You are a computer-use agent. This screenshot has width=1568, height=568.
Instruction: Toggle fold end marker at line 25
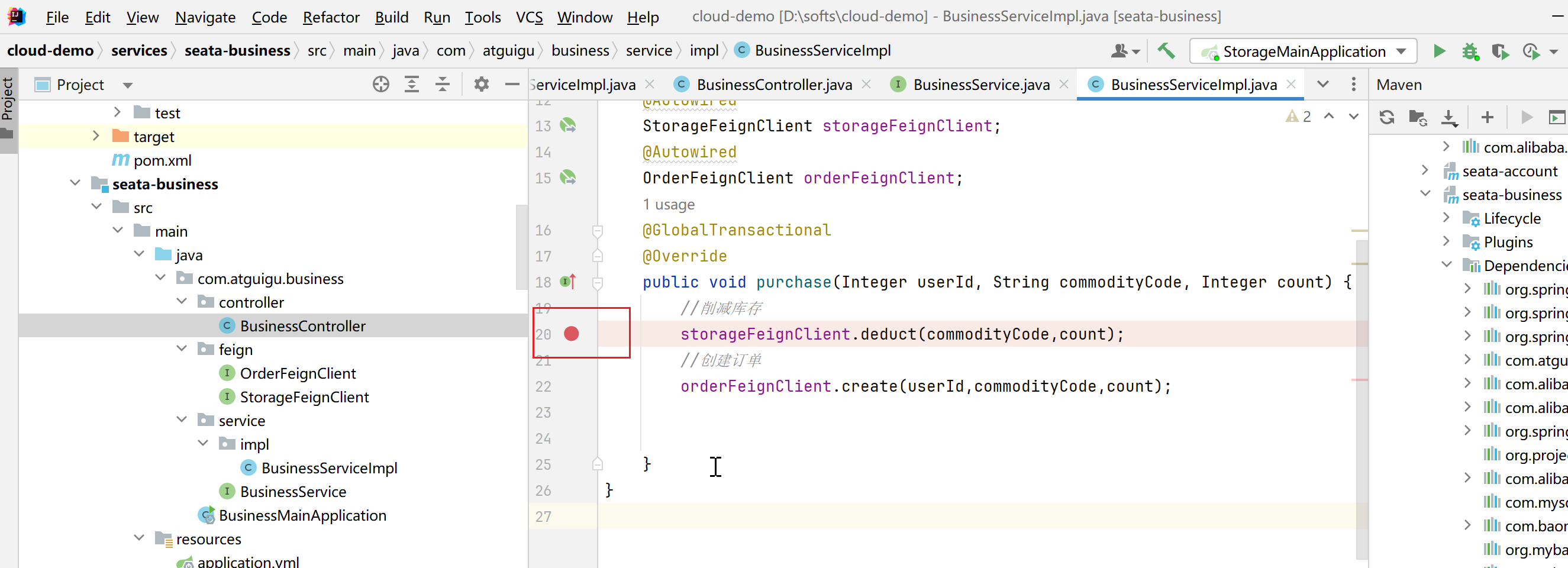[598, 464]
